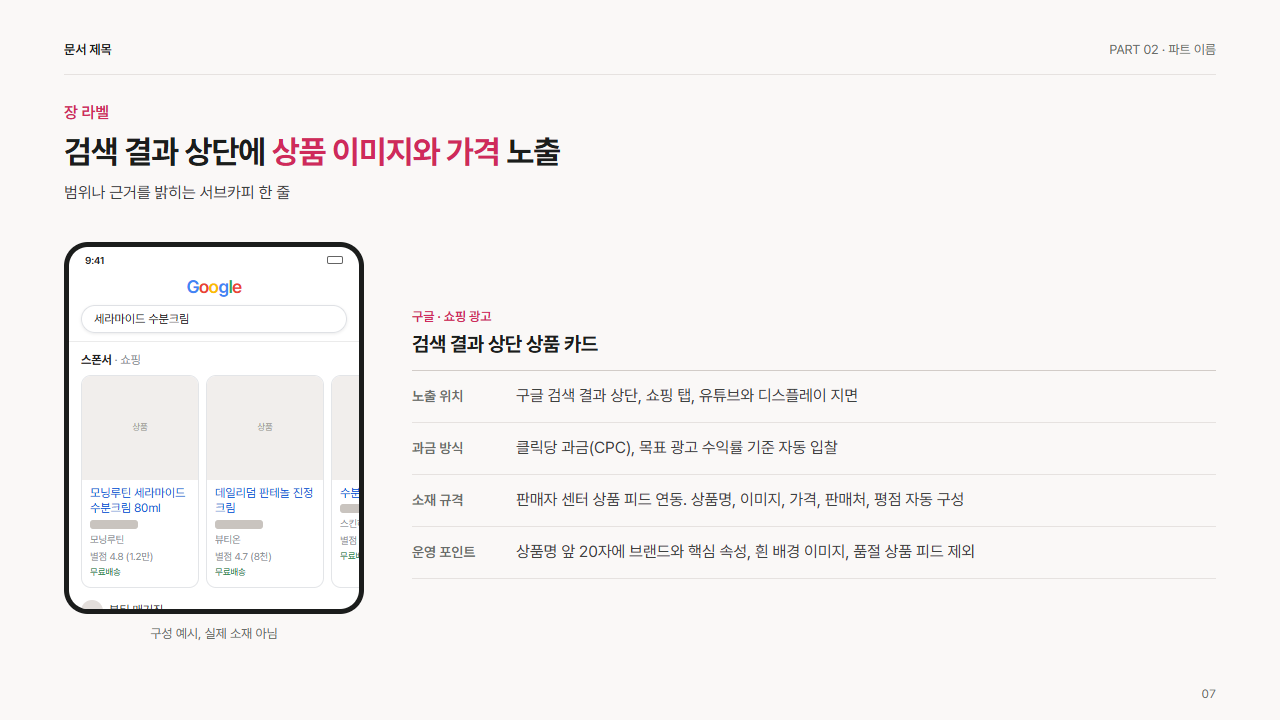Click the value 클릭당 과금(CPC), 목표 광고 수익률
This screenshot has width=1280, height=720.
(x=677, y=447)
